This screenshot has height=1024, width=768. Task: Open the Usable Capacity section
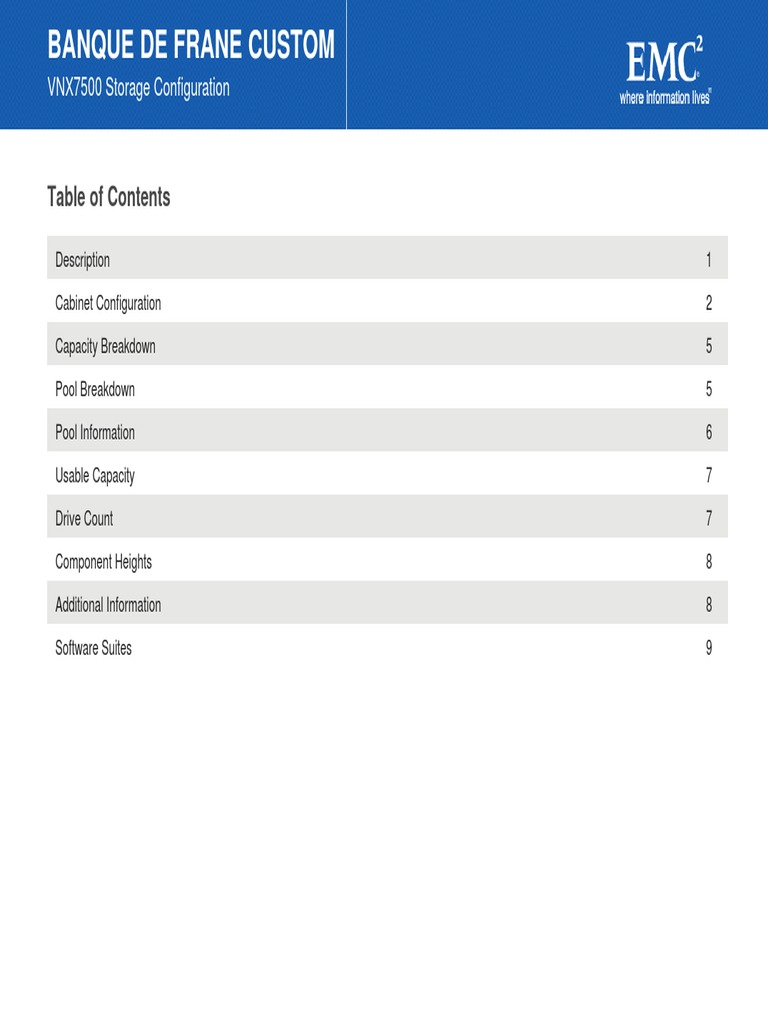click(x=387, y=473)
